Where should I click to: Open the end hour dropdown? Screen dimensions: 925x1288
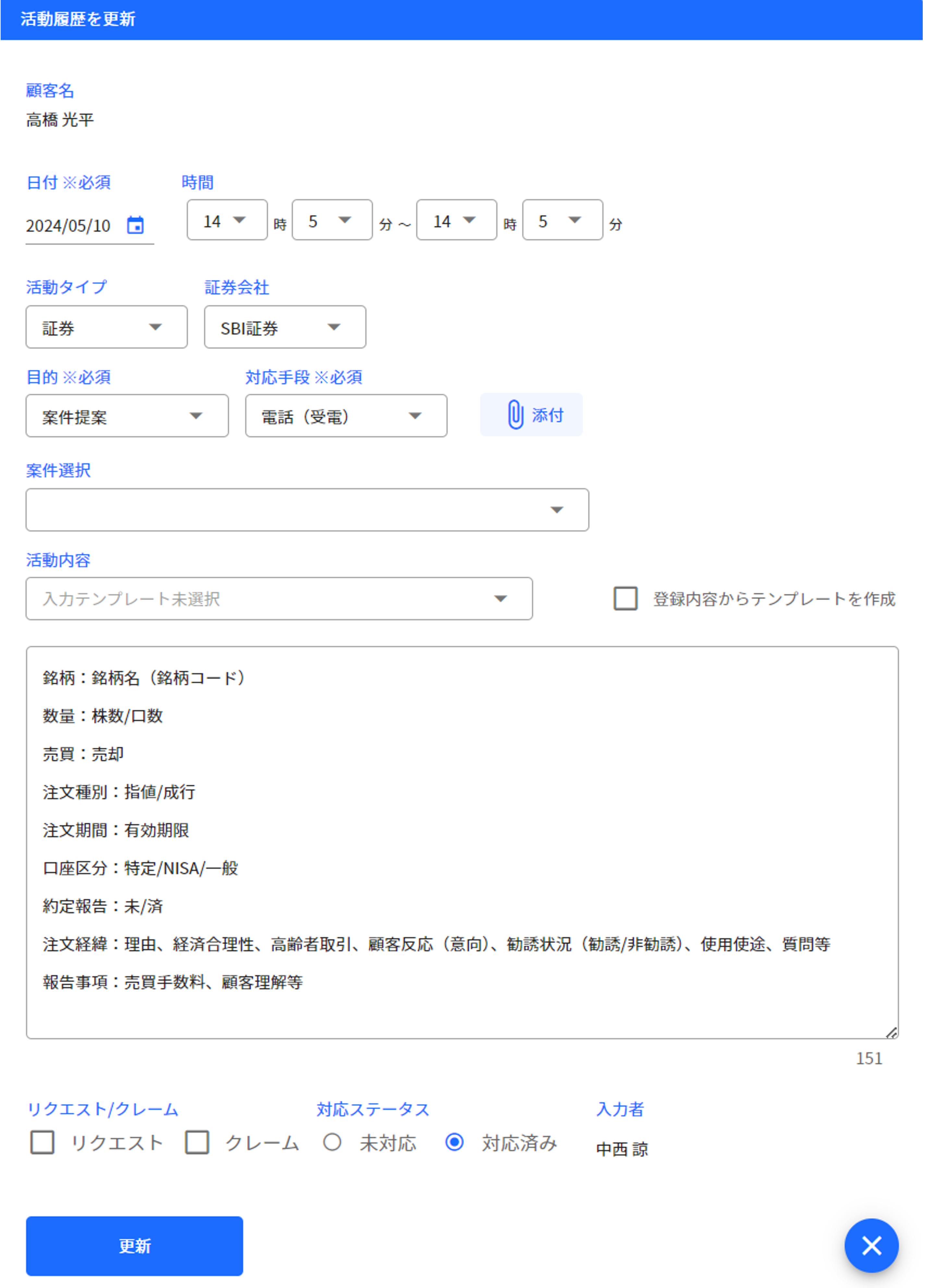[x=456, y=220]
